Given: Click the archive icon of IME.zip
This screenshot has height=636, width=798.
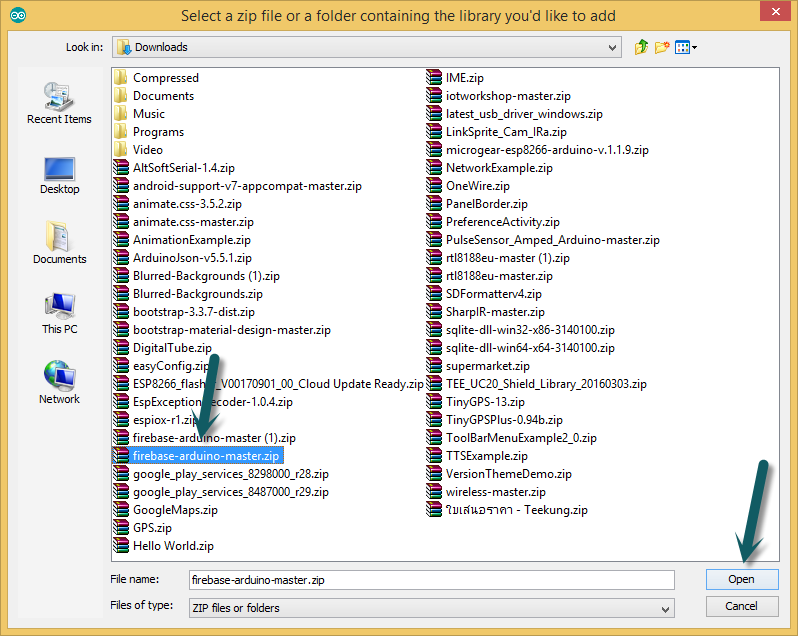Looking at the screenshot, I should click(x=434, y=77).
